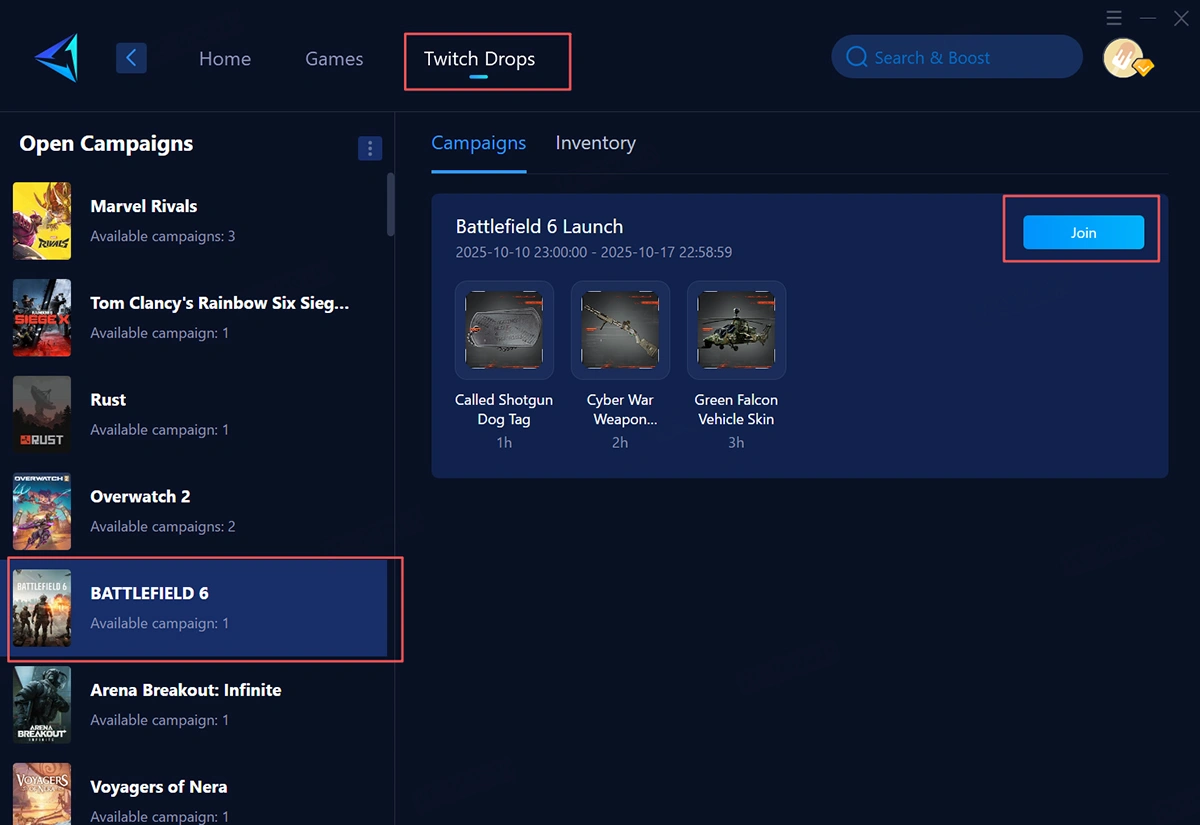Open your profile avatar icon

[1127, 57]
